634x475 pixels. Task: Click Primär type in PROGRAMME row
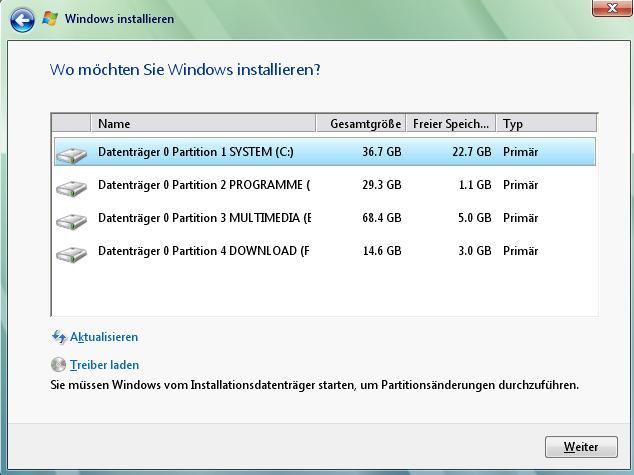[x=520, y=185]
